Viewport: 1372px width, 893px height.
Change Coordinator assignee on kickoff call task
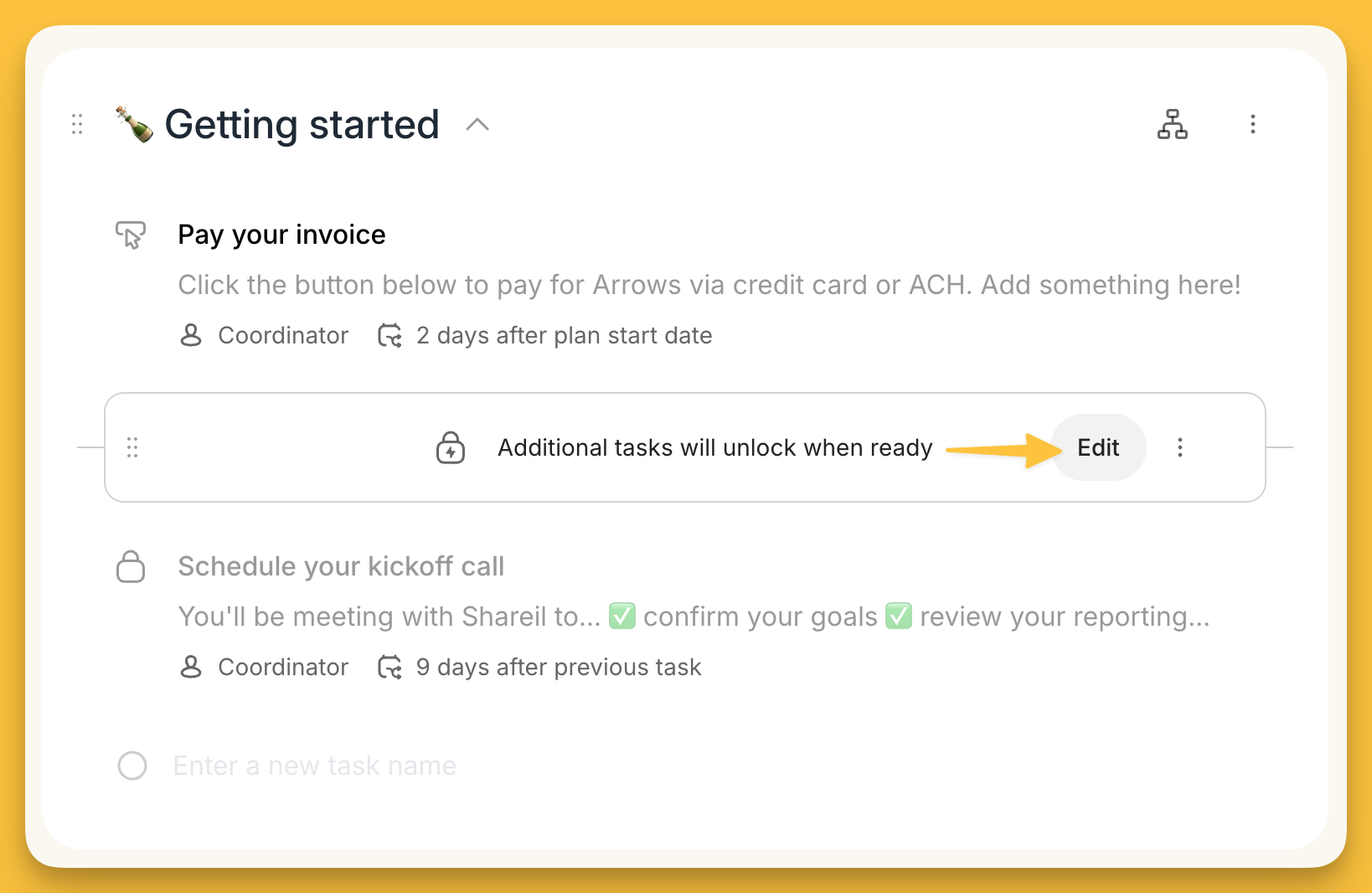(265, 667)
